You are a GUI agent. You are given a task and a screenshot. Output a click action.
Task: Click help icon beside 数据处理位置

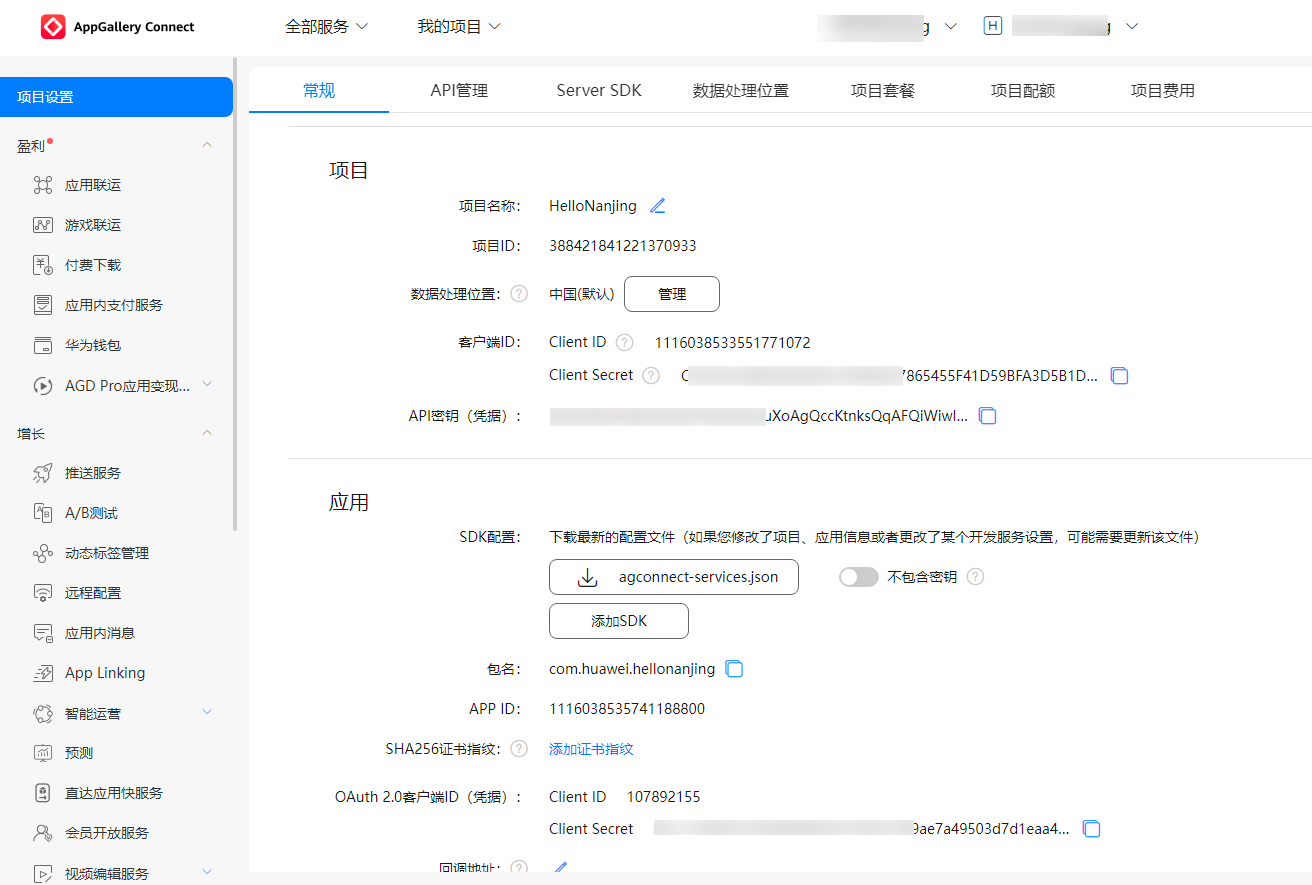pos(519,294)
